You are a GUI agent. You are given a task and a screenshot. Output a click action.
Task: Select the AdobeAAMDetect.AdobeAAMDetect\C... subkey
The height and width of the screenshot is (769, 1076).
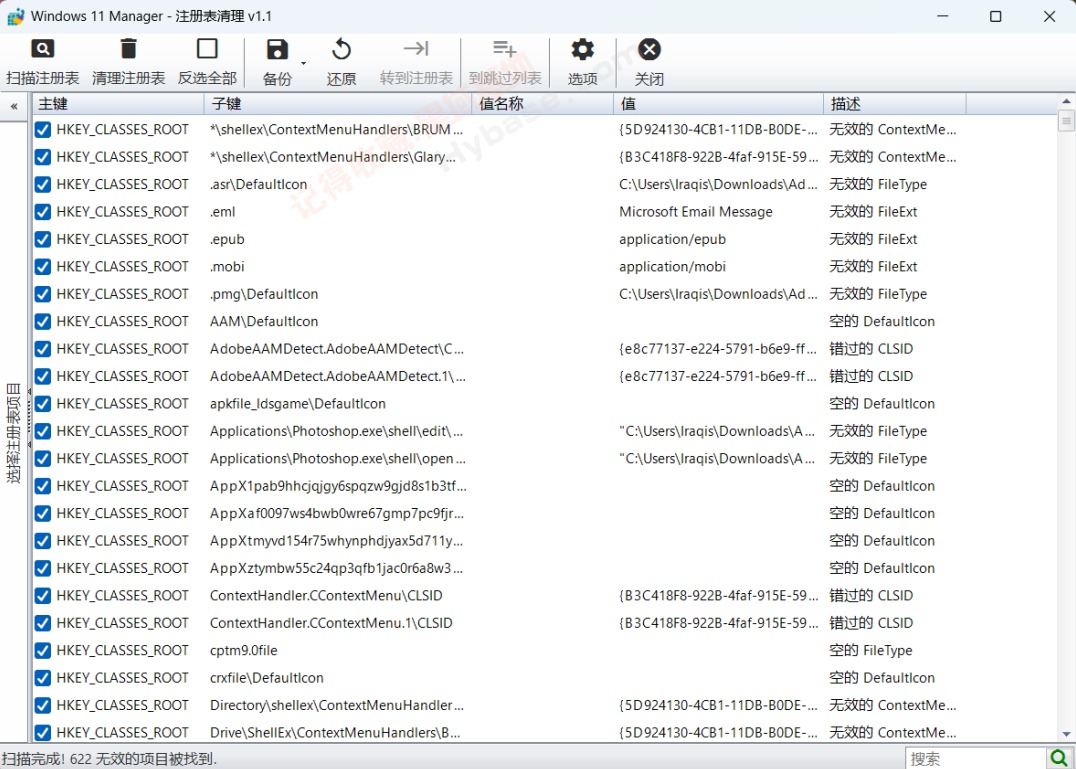click(x=337, y=349)
